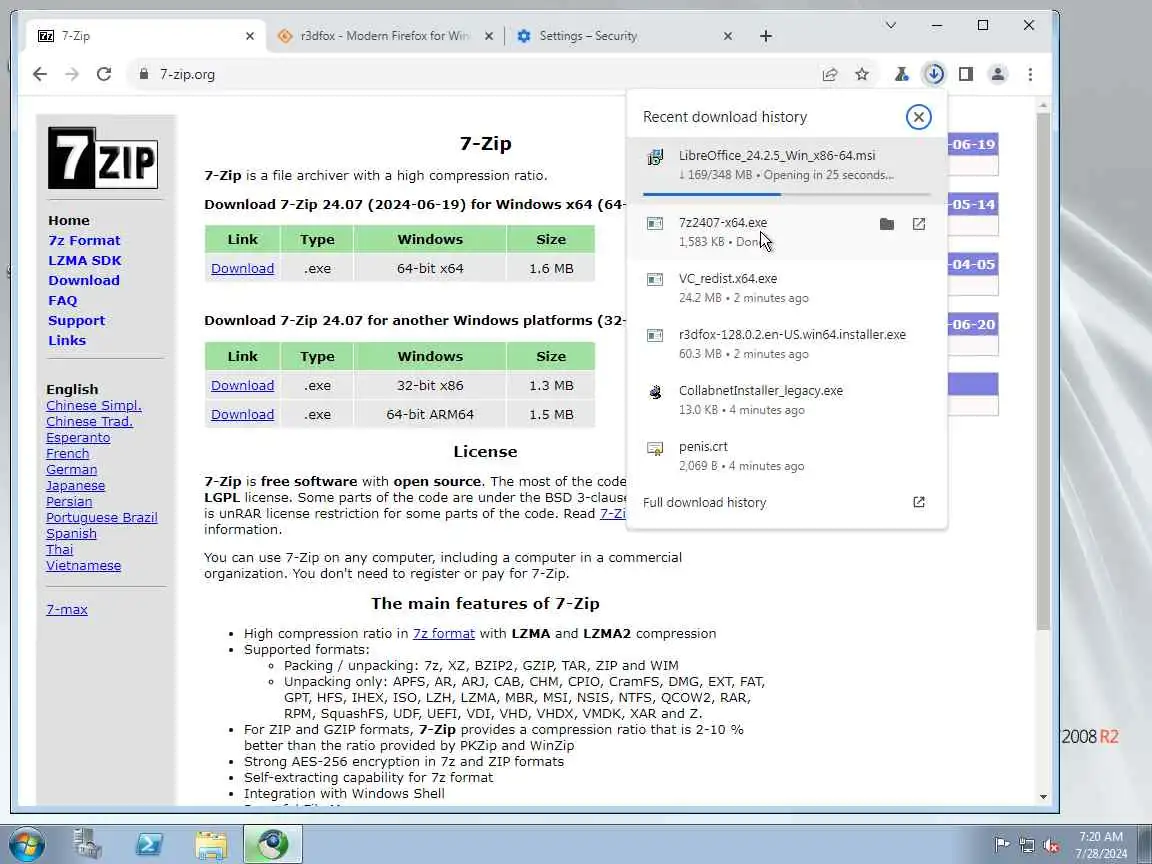The height and width of the screenshot is (864, 1152).
Task: Switch language to Portuguese Brazil
Action: tap(101, 517)
